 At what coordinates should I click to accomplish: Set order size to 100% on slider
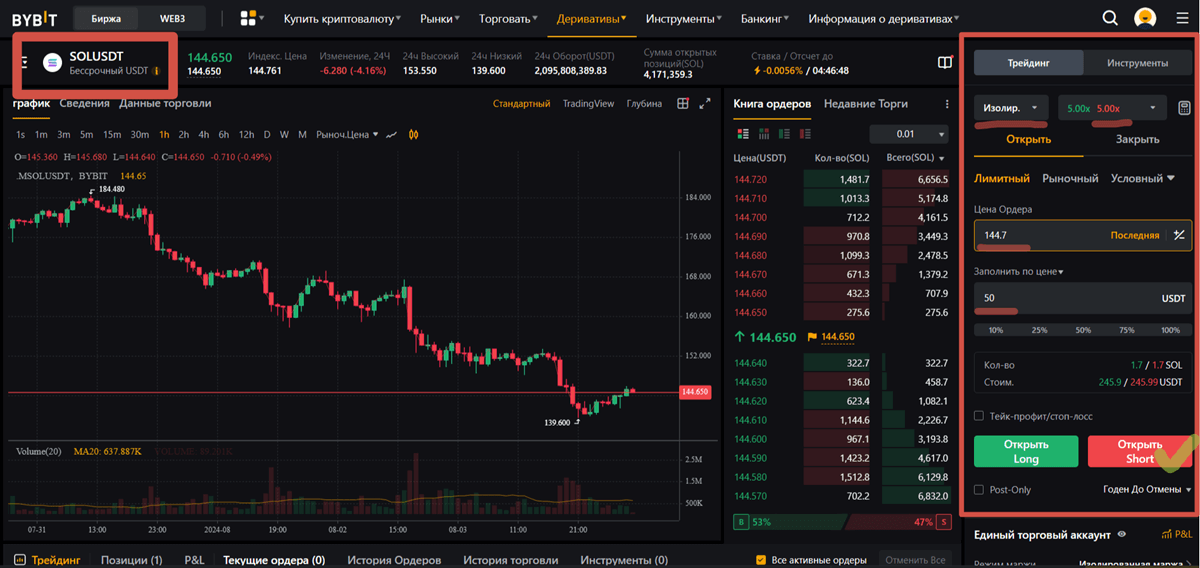(1170, 329)
